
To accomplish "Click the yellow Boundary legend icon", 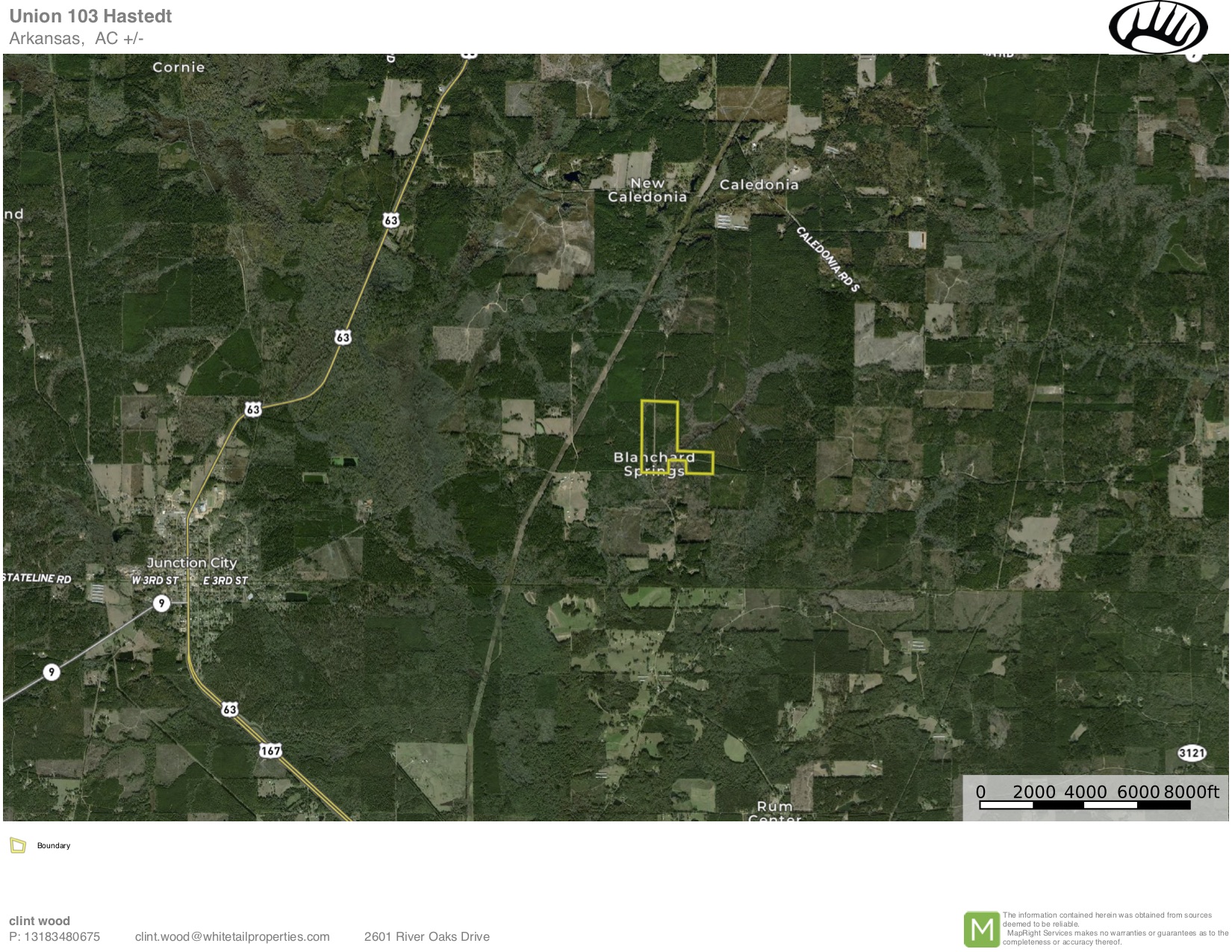I will point(18,845).
